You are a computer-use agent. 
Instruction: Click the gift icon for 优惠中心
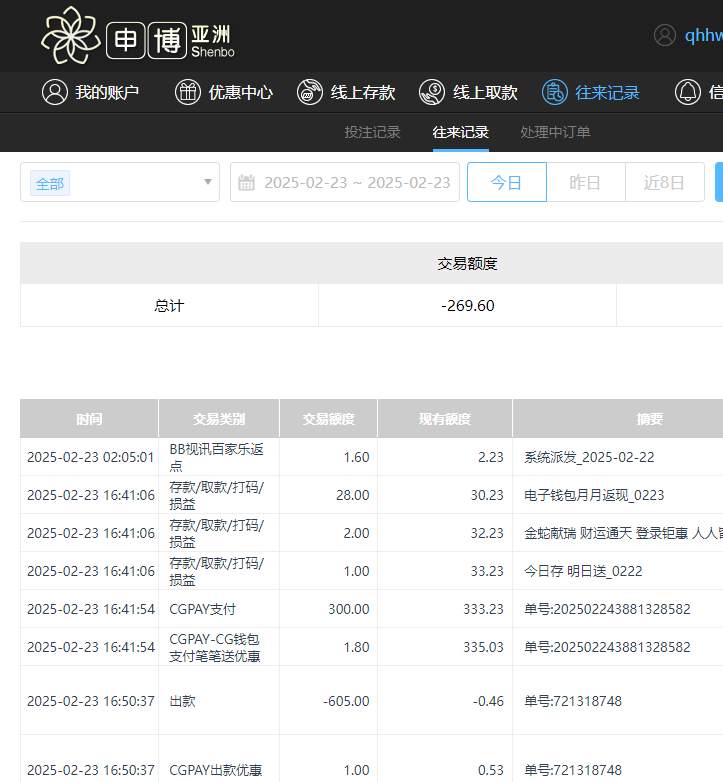point(188,92)
